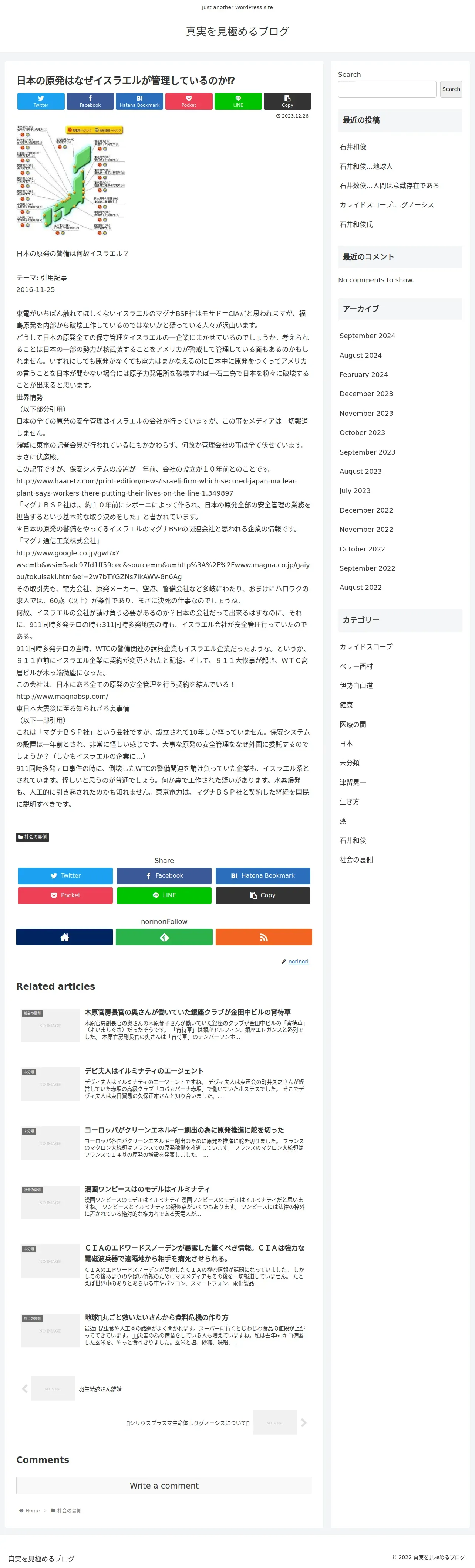Open recent post 石井和俊…地球人
Image resolution: width=475 pixels, height=1568 pixels.
[366, 166]
